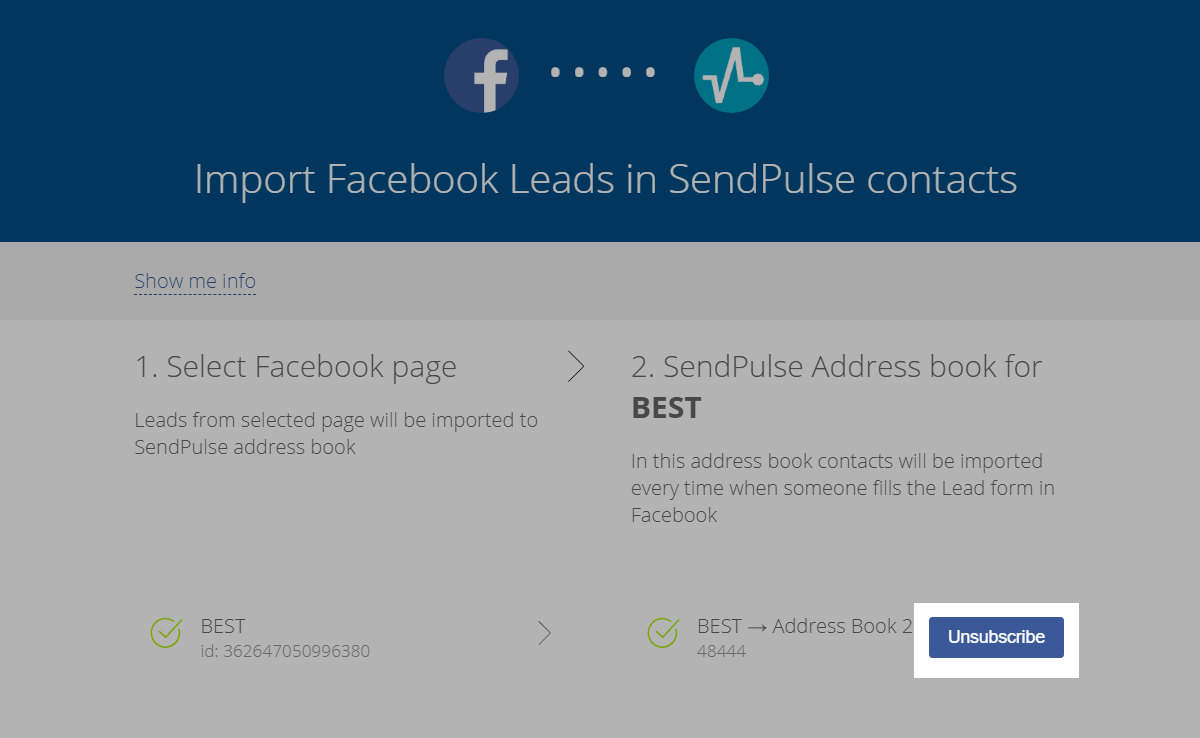Select the BEST → Address Book 2 entry
The width and height of the screenshot is (1200, 738).
pyautogui.click(x=805, y=626)
